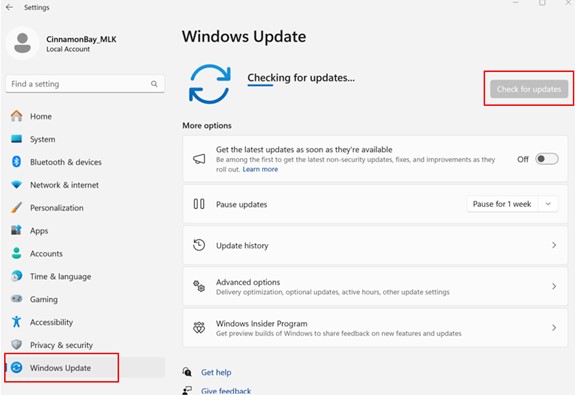Click the More options label
Image resolution: width=575 pixels, height=395 pixels.
[207, 125]
